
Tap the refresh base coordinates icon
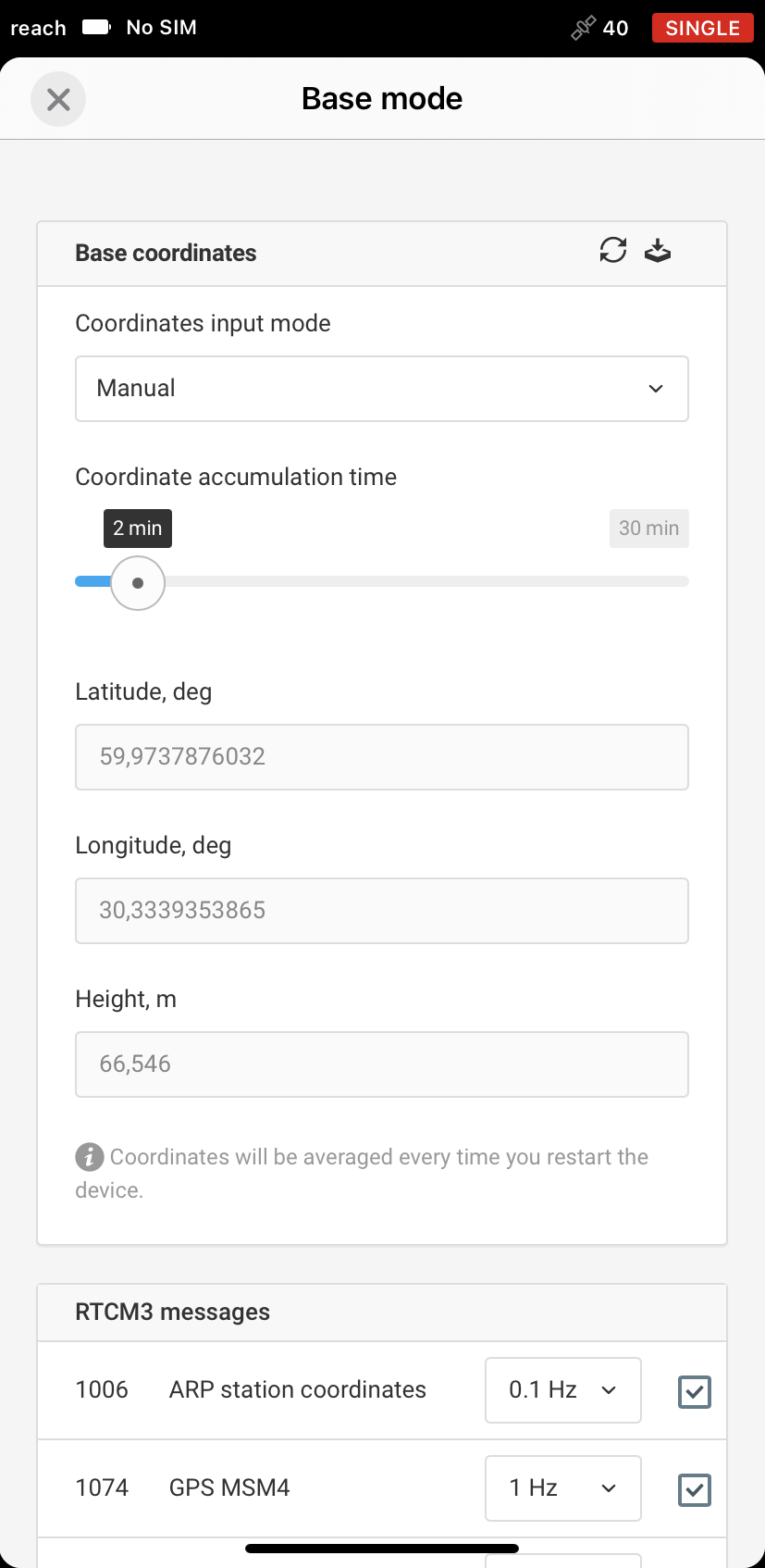coord(613,250)
